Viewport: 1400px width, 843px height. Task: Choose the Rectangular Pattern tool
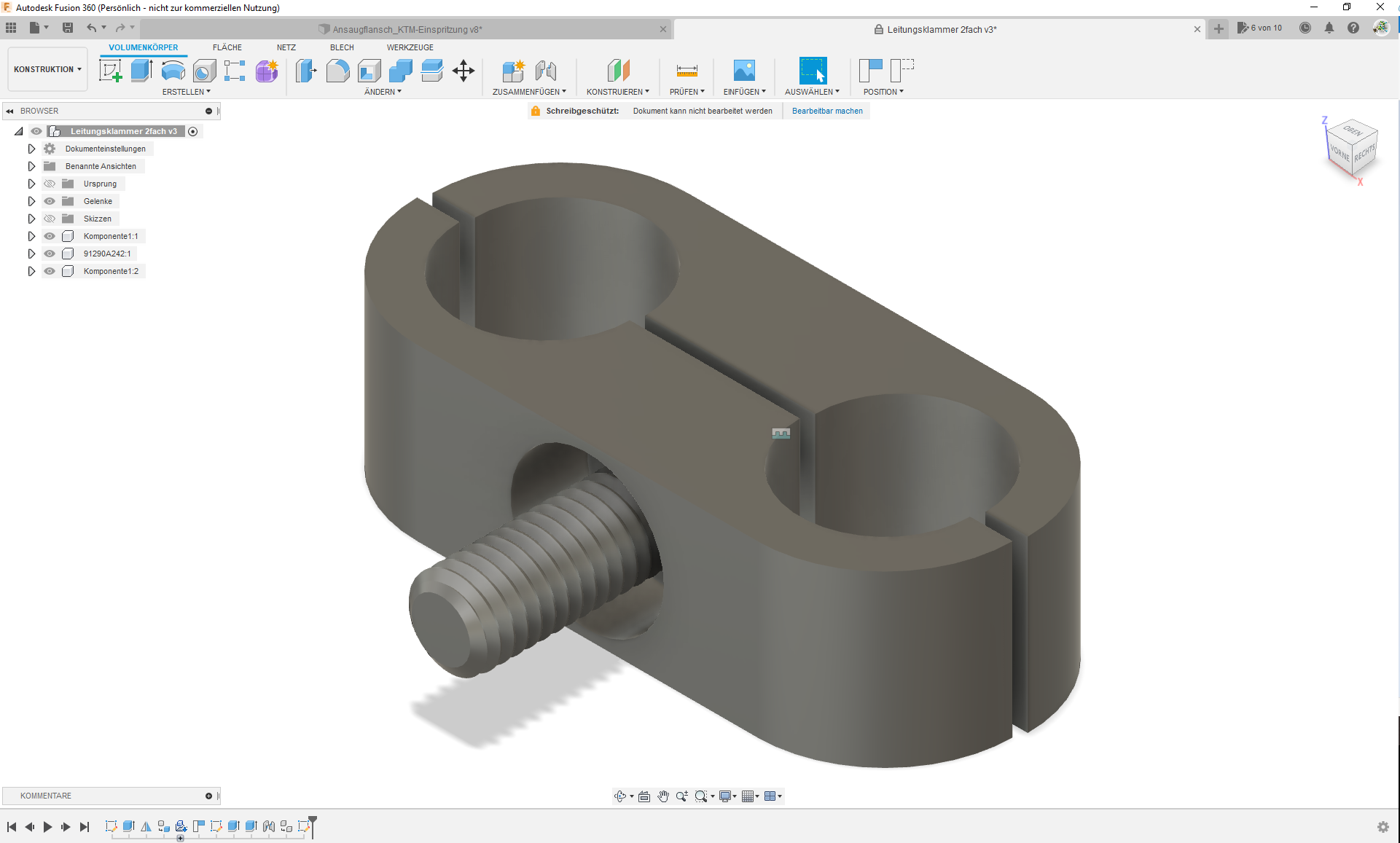[235, 71]
